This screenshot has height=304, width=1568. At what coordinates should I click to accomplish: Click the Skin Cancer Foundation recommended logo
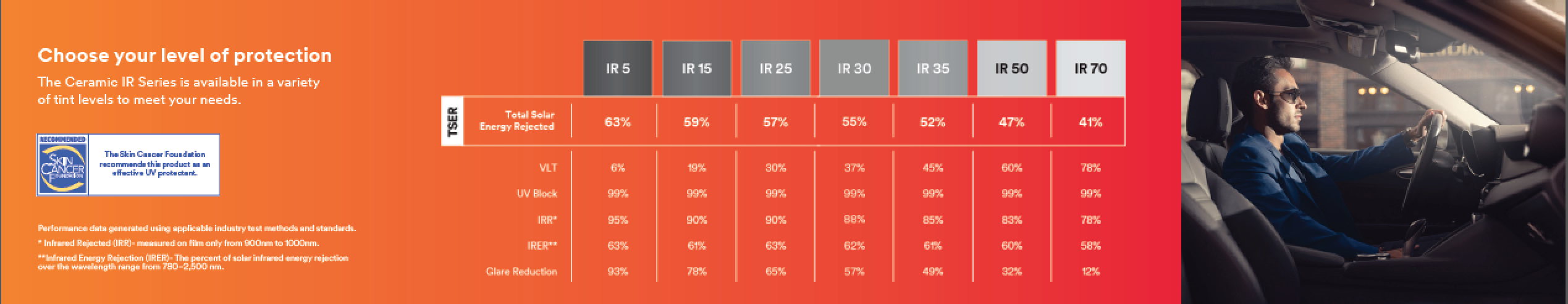tap(62, 164)
